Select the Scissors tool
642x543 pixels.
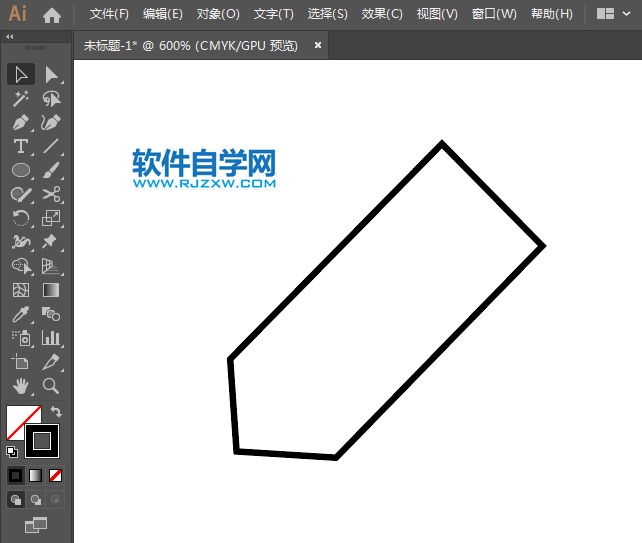coord(51,194)
